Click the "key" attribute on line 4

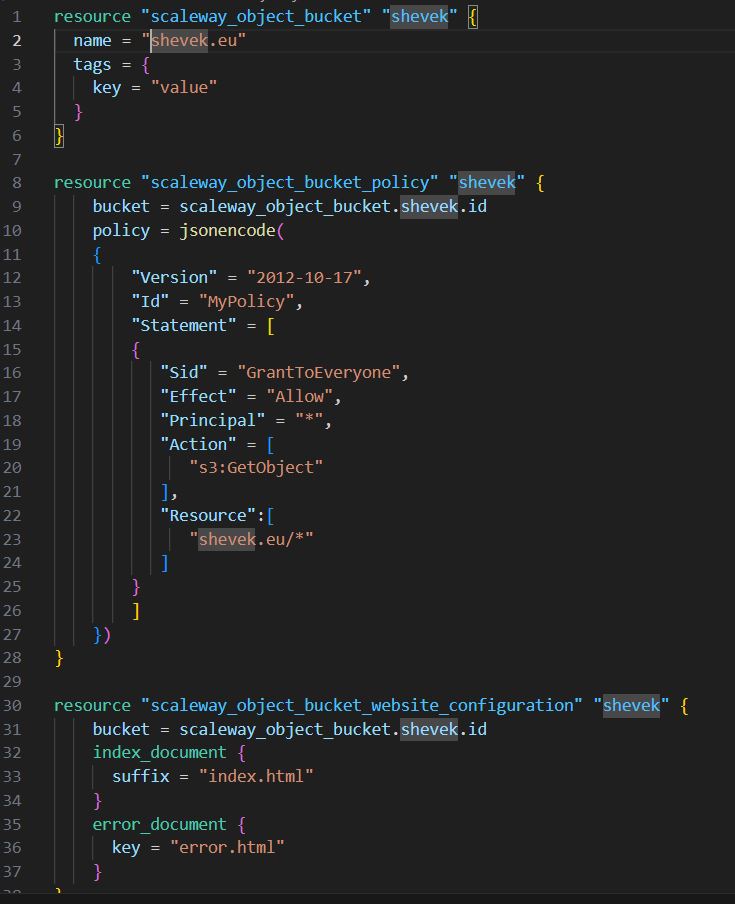107,88
